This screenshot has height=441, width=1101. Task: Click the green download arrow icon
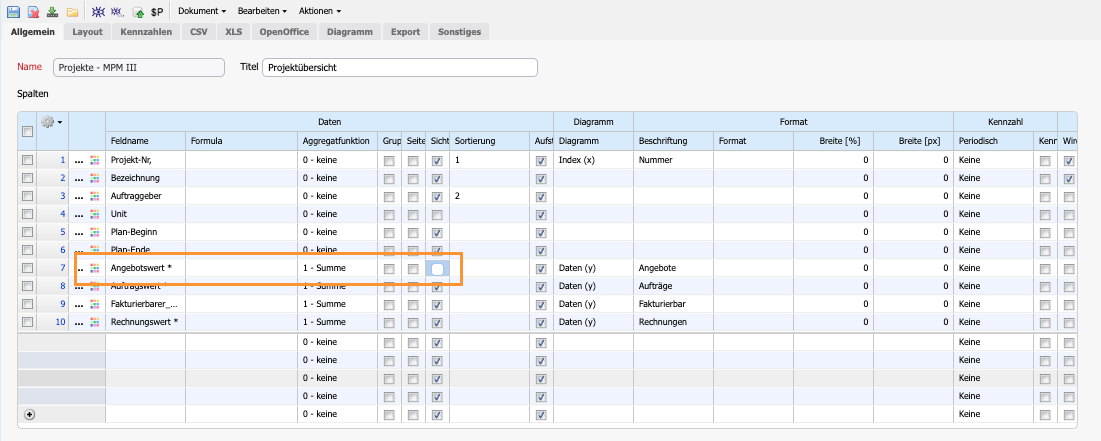[52, 12]
